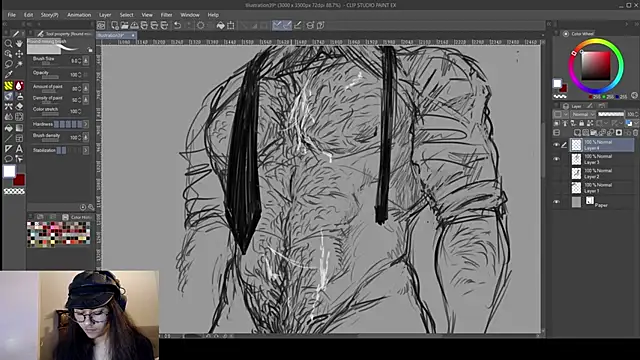The width and height of the screenshot is (640, 360).
Task: Click the white main color swatch in the toolbox
Action: 9,171
